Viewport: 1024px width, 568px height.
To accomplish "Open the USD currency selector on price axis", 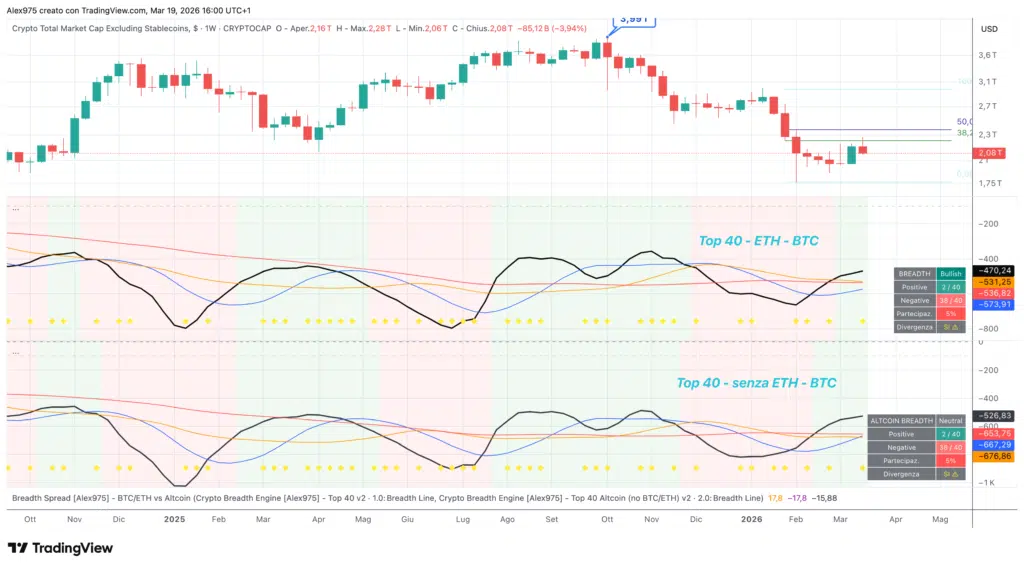I will pyautogui.click(x=990, y=28).
